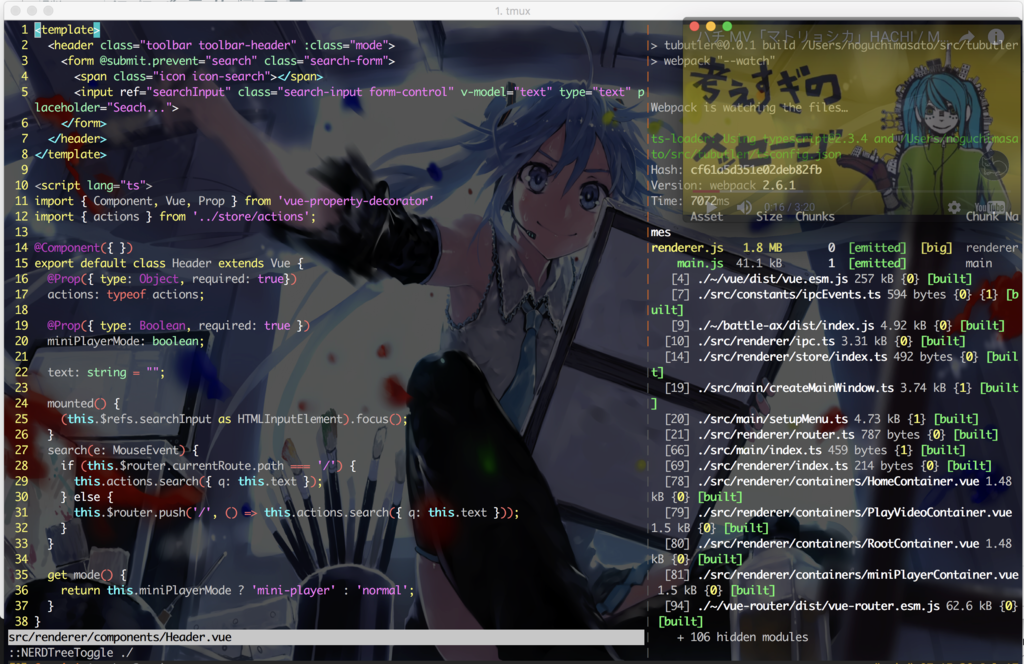
Task: Click the "webpack 2.6.1" version text
Action: (752, 185)
